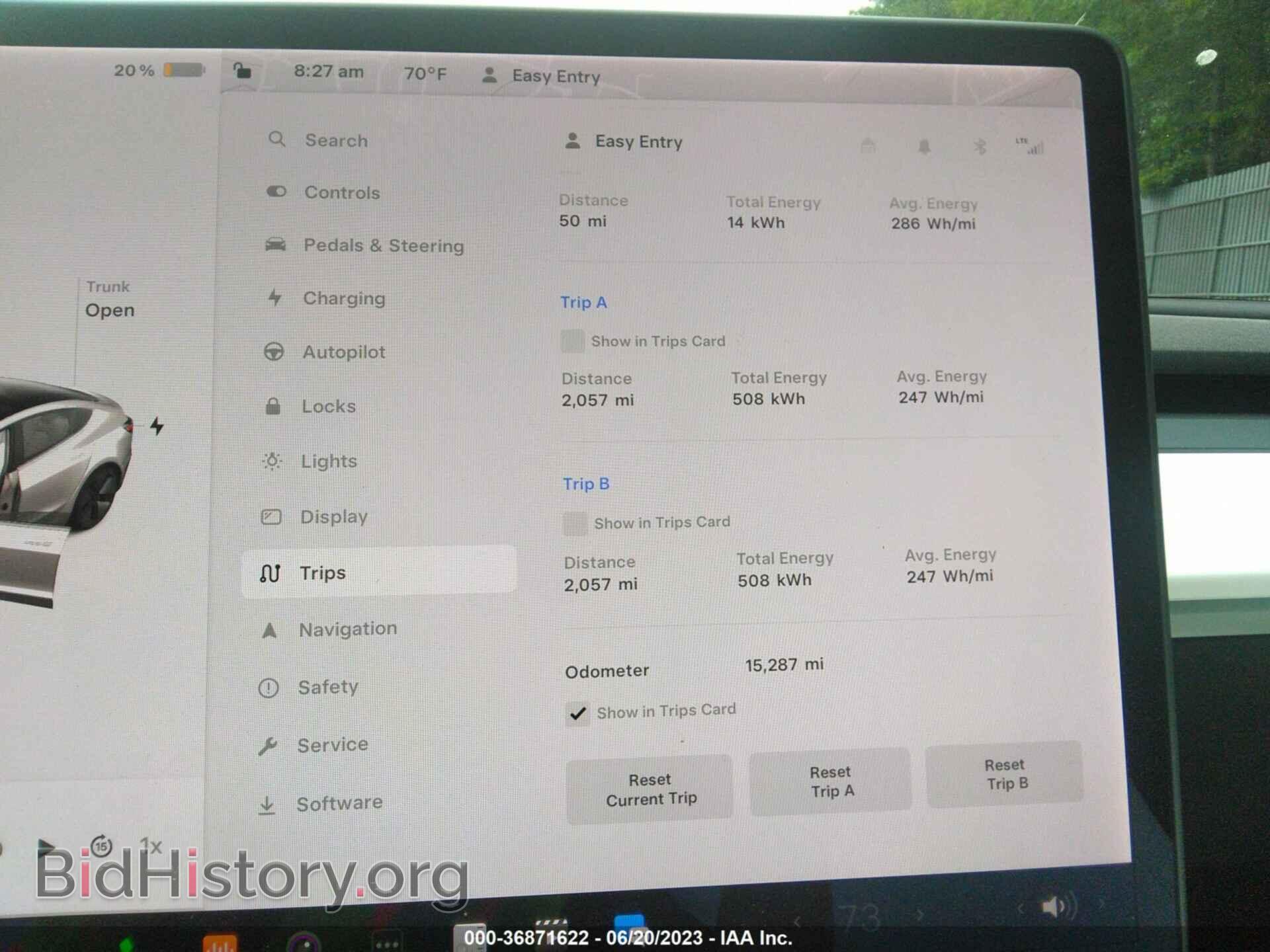Select the Trips menu item
Image resolution: width=1270 pixels, height=952 pixels.
[378, 573]
